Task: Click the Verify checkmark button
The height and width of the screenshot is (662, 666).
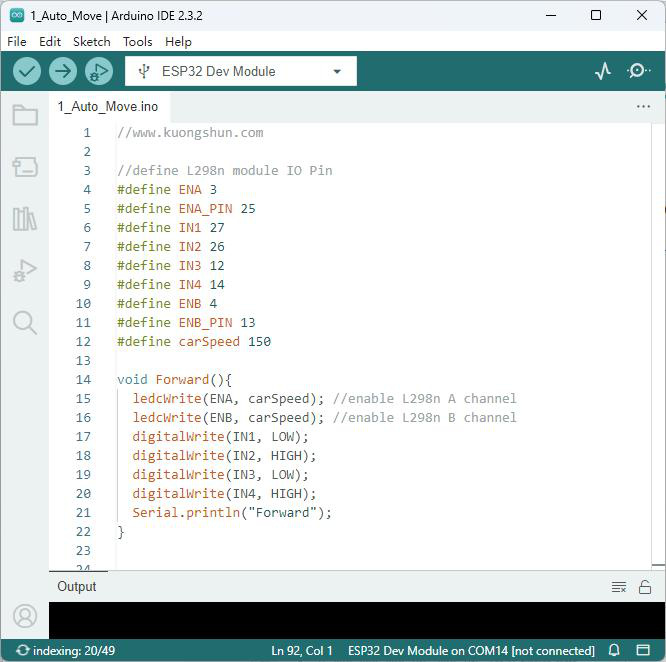Action: click(x=27, y=71)
